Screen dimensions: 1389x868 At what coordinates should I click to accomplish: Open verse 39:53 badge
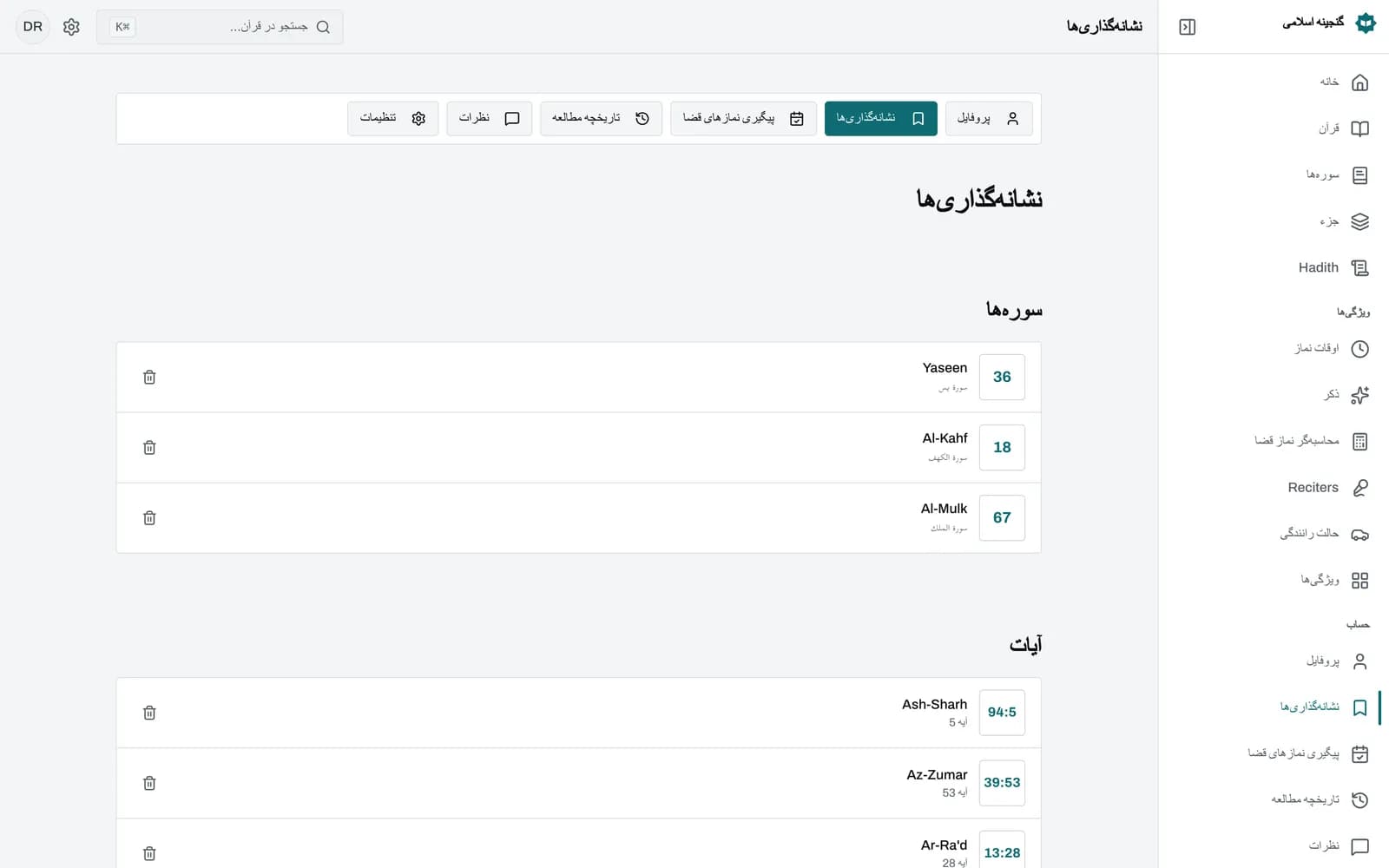[1002, 783]
